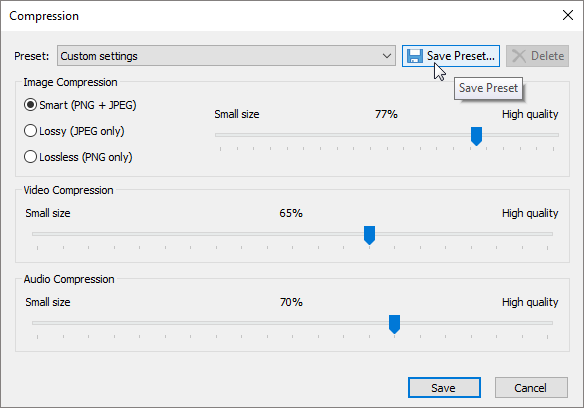The image size is (584, 408).
Task: Close the Compression dialog window
Action: [568, 15]
